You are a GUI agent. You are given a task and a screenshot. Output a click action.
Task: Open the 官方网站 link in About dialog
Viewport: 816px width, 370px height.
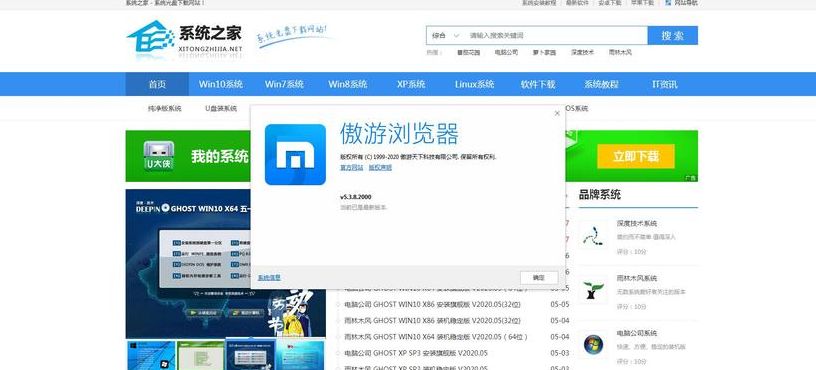click(351, 168)
